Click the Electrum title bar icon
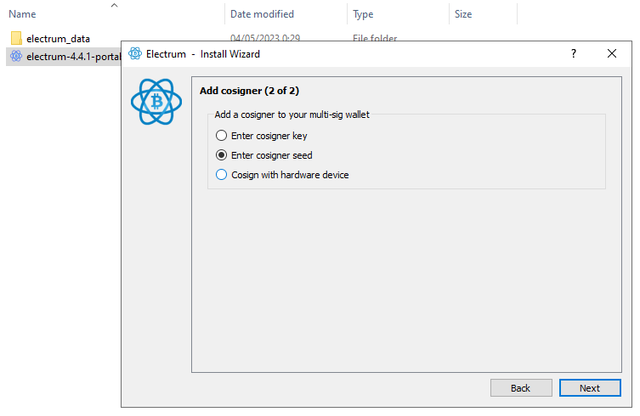The width and height of the screenshot is (640, 416). (135, 53)
